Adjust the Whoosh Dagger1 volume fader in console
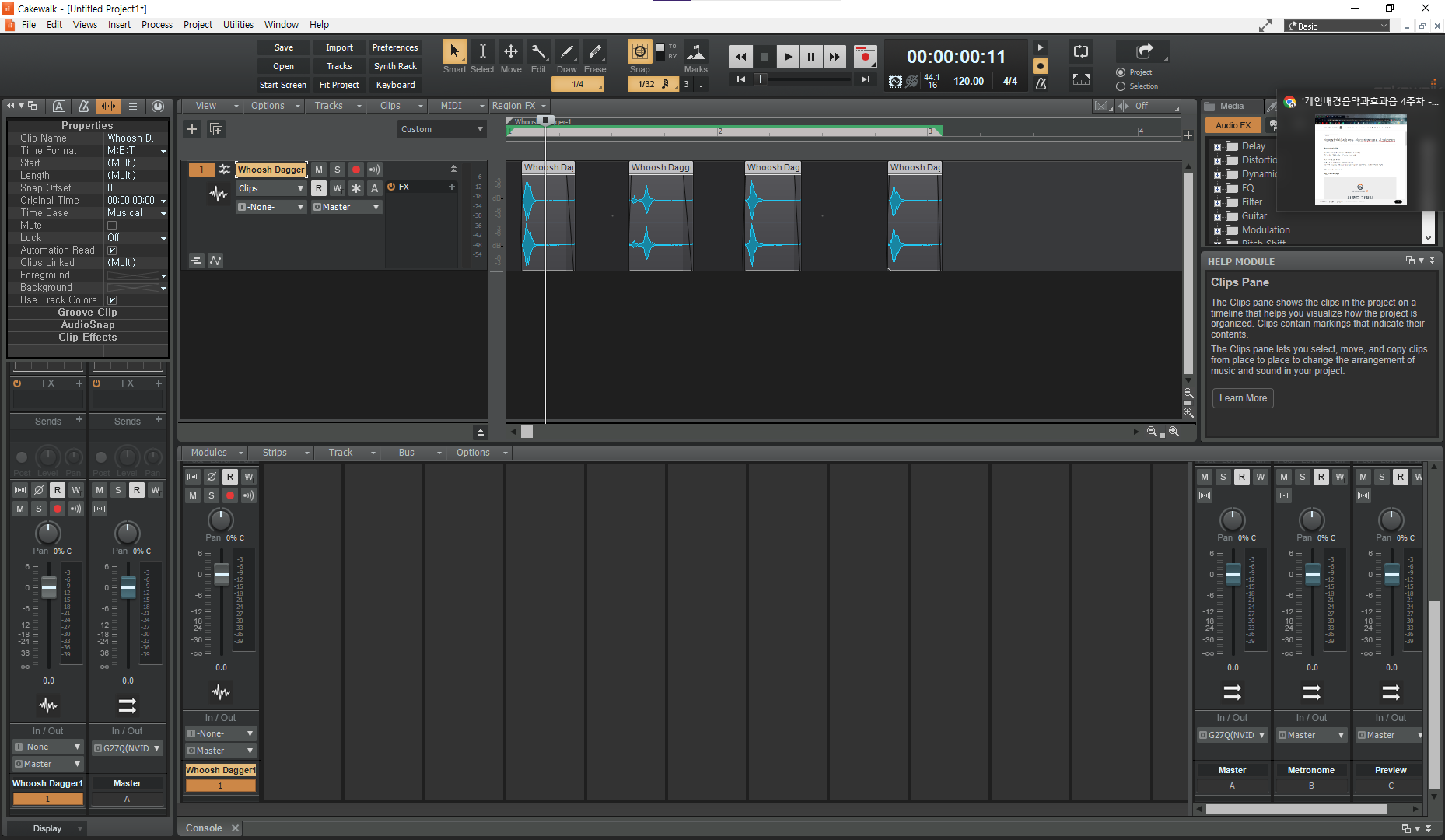The image size is (1445, 840). [x=222, y=574]
